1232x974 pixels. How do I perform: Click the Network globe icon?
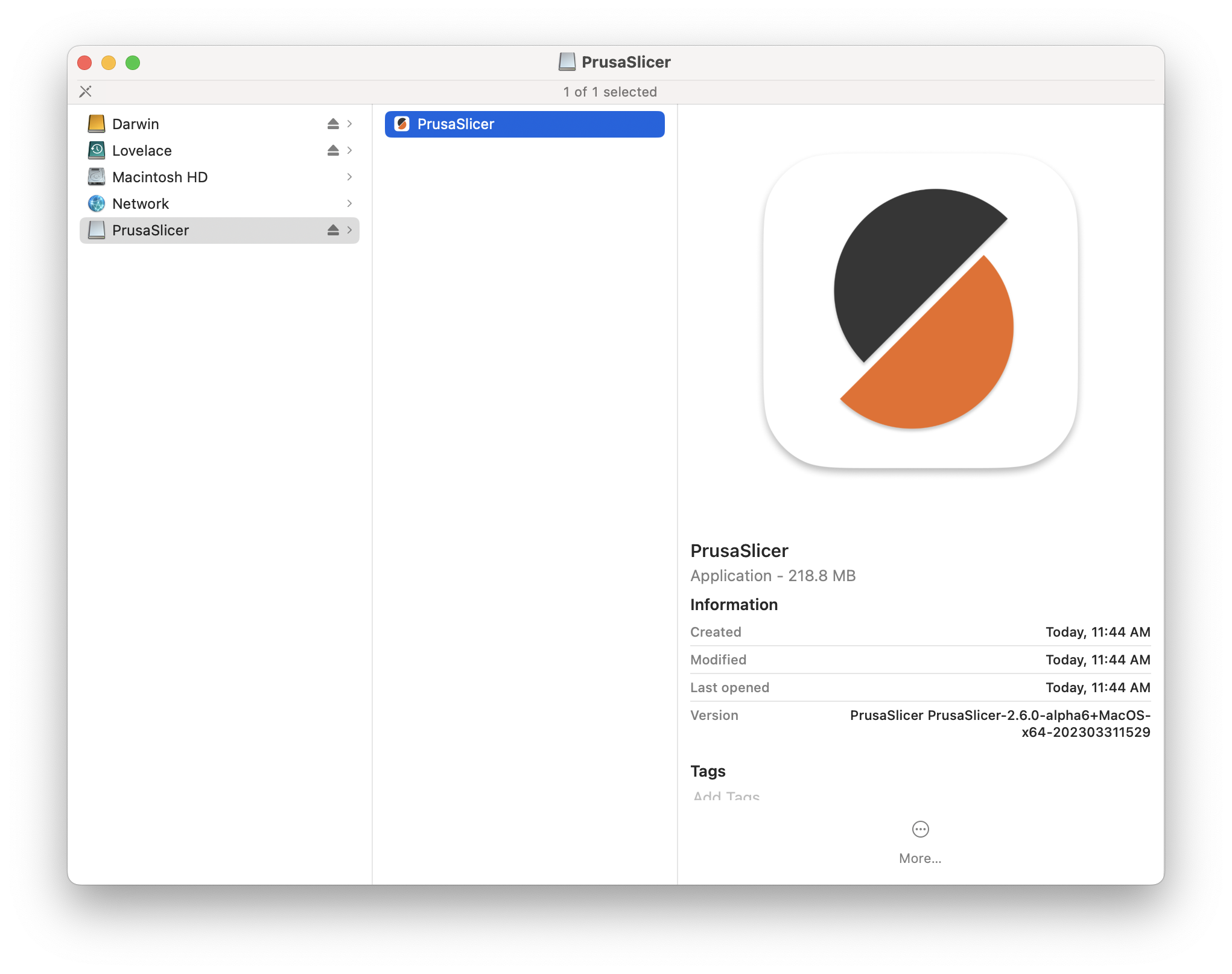97,203
